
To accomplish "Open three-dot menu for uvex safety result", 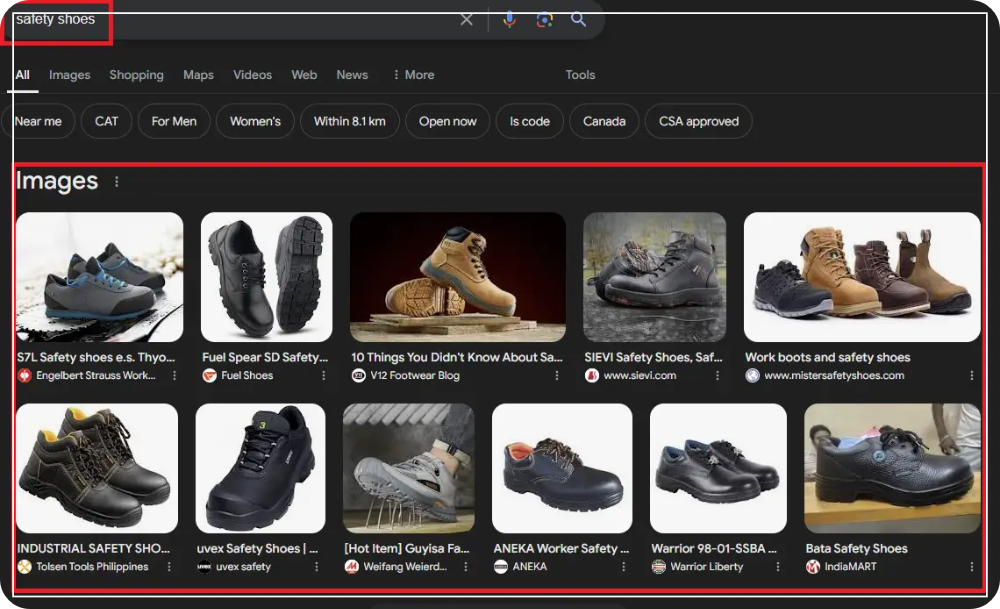I will [x=316, y=566].
